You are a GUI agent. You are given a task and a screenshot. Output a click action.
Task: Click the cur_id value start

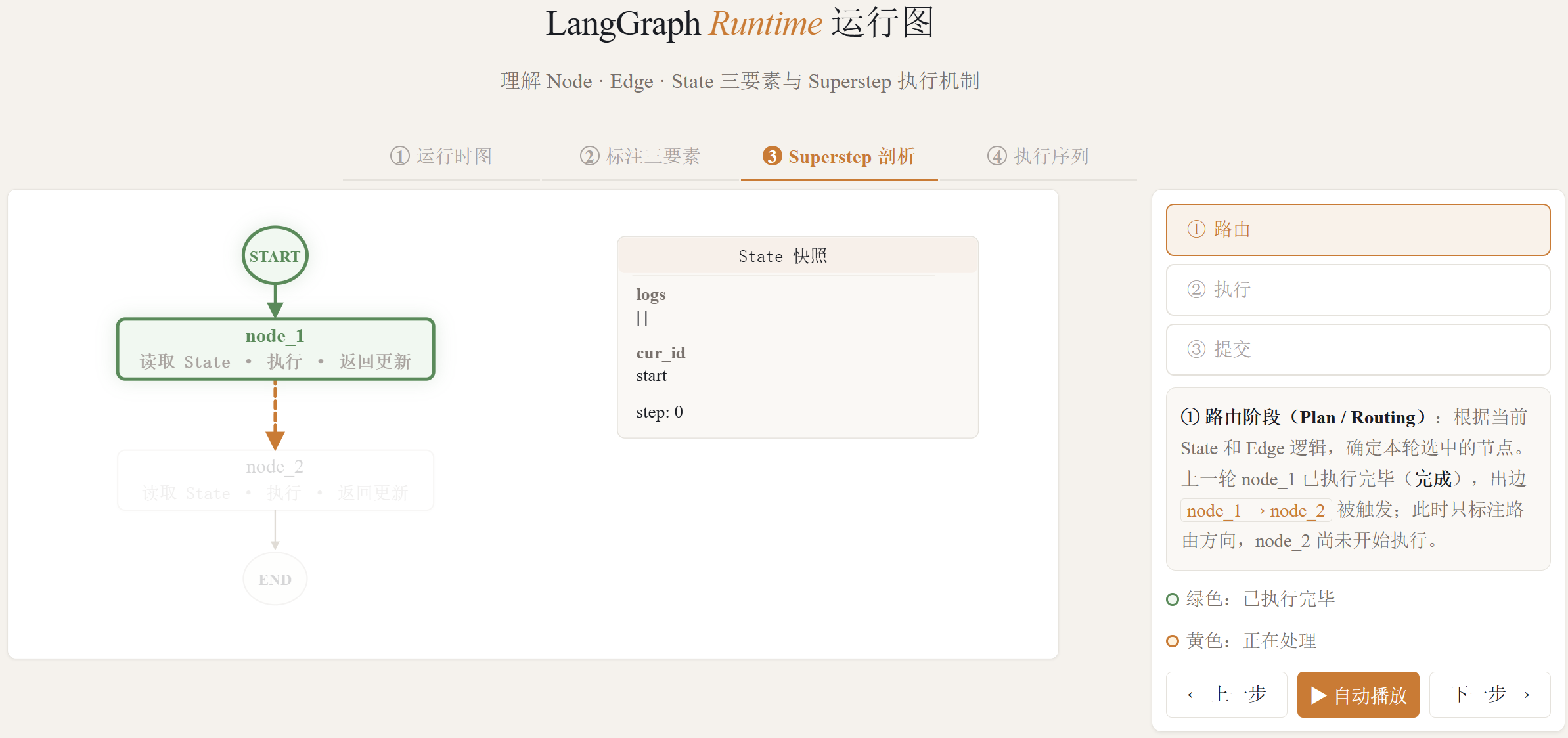pyautogui.click(x=652, y=376)
